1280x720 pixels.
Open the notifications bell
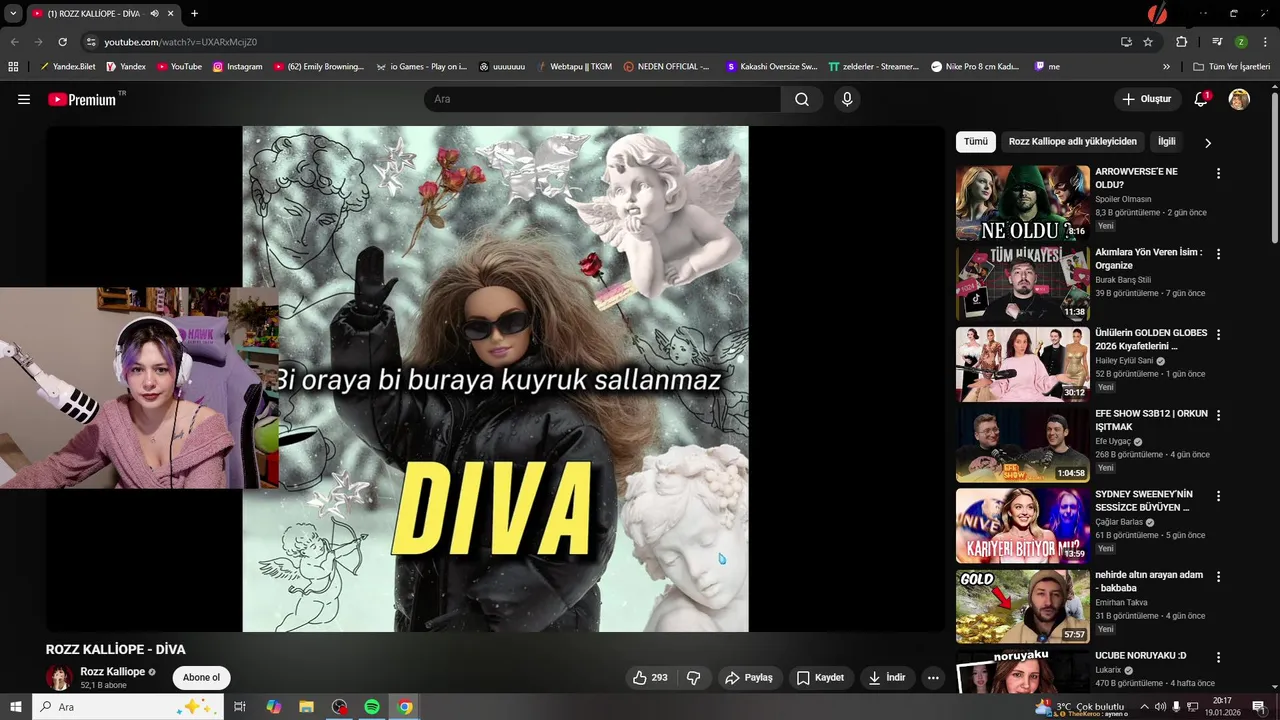[x=1201, y=99]
